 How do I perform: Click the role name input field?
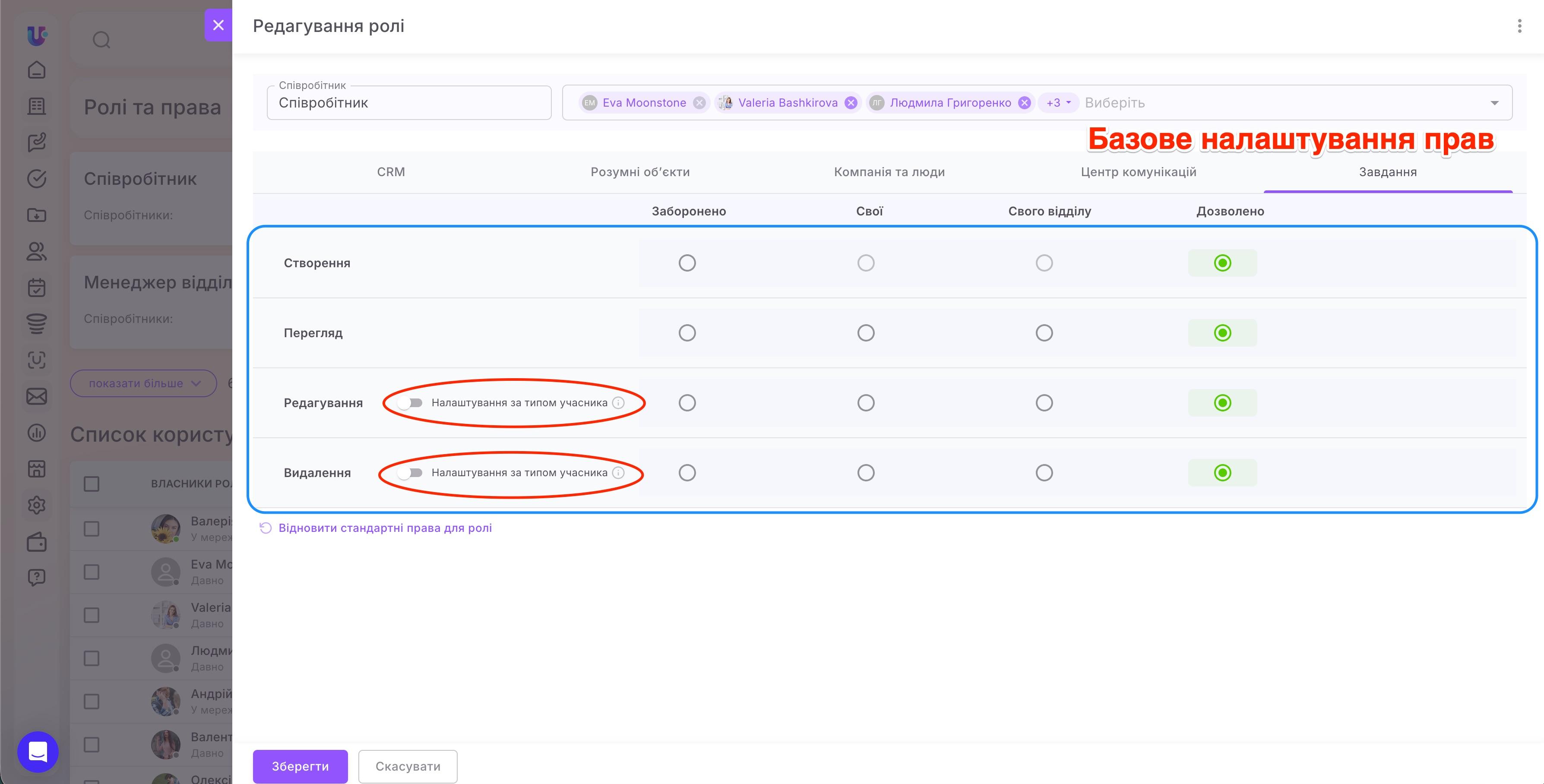(409, 102)
